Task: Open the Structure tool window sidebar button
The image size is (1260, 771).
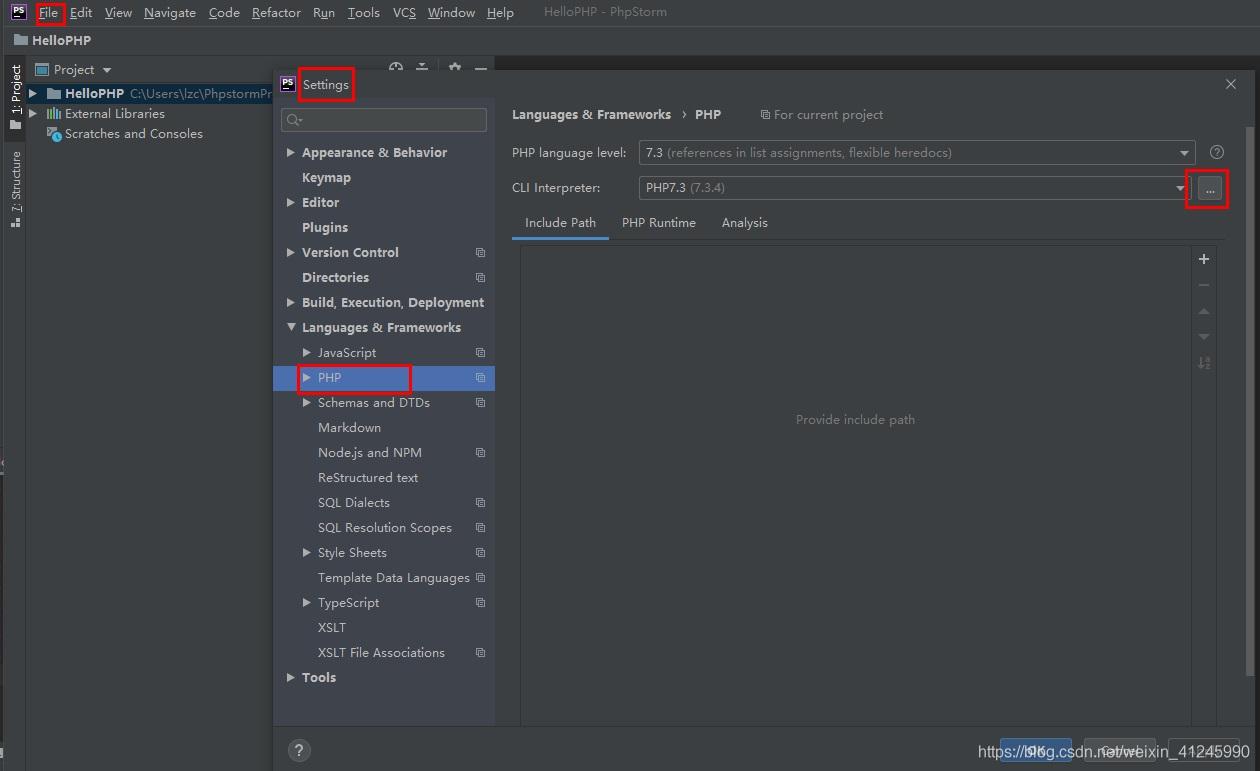Action: click(15, 188)
